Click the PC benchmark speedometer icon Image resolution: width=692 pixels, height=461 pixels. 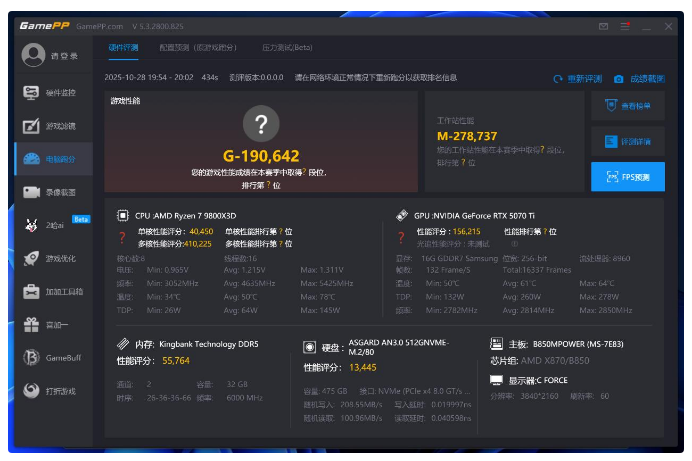(31, 159)
